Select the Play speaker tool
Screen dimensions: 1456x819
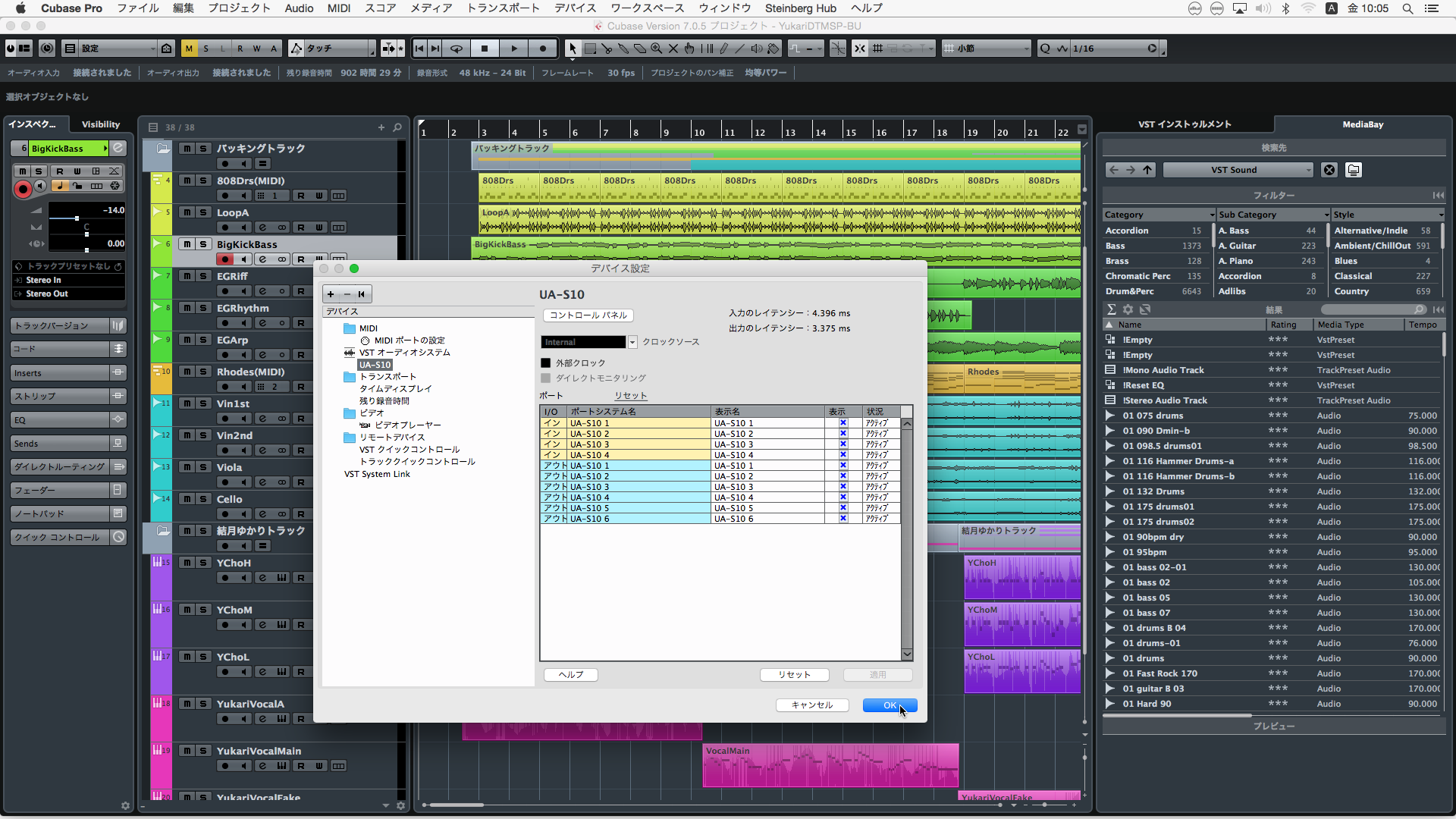pos(757,49)
